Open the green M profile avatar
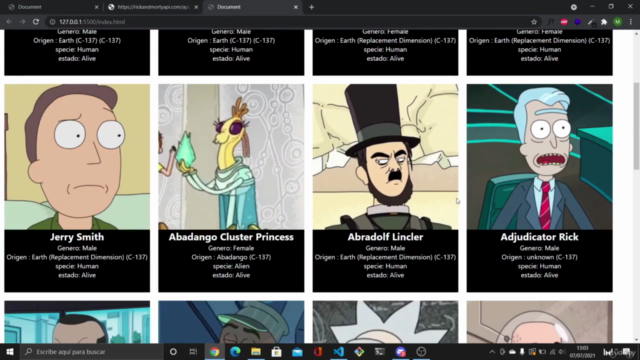 [x=618, y=22]
